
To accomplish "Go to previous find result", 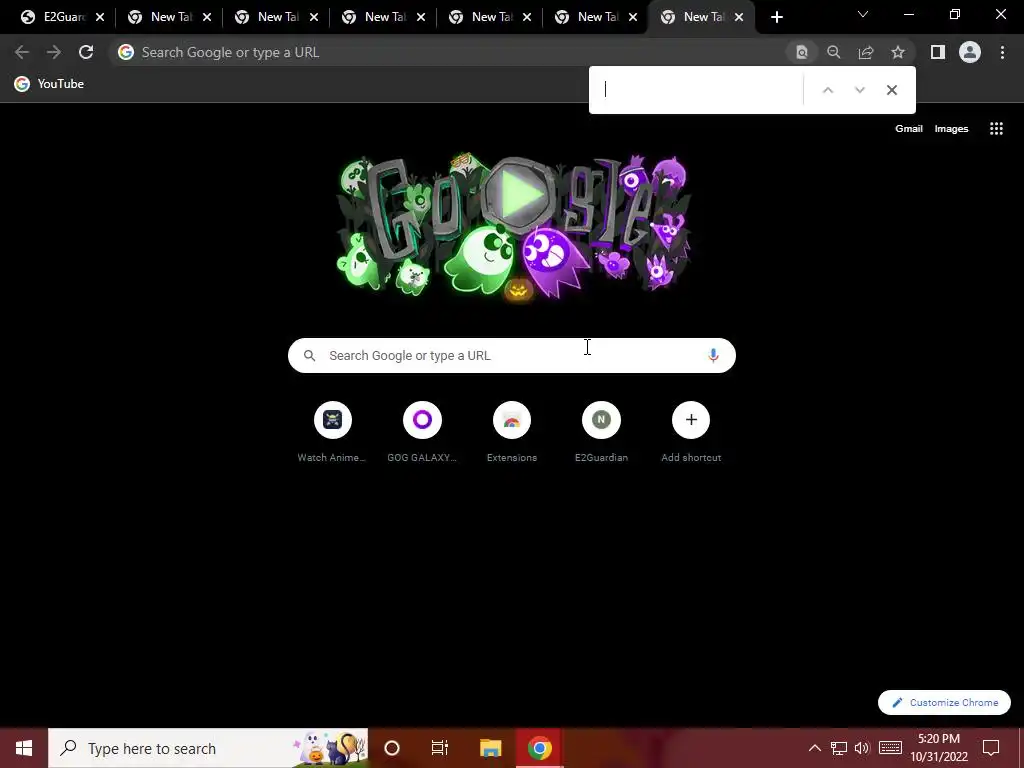I will (x=827, y=90).
